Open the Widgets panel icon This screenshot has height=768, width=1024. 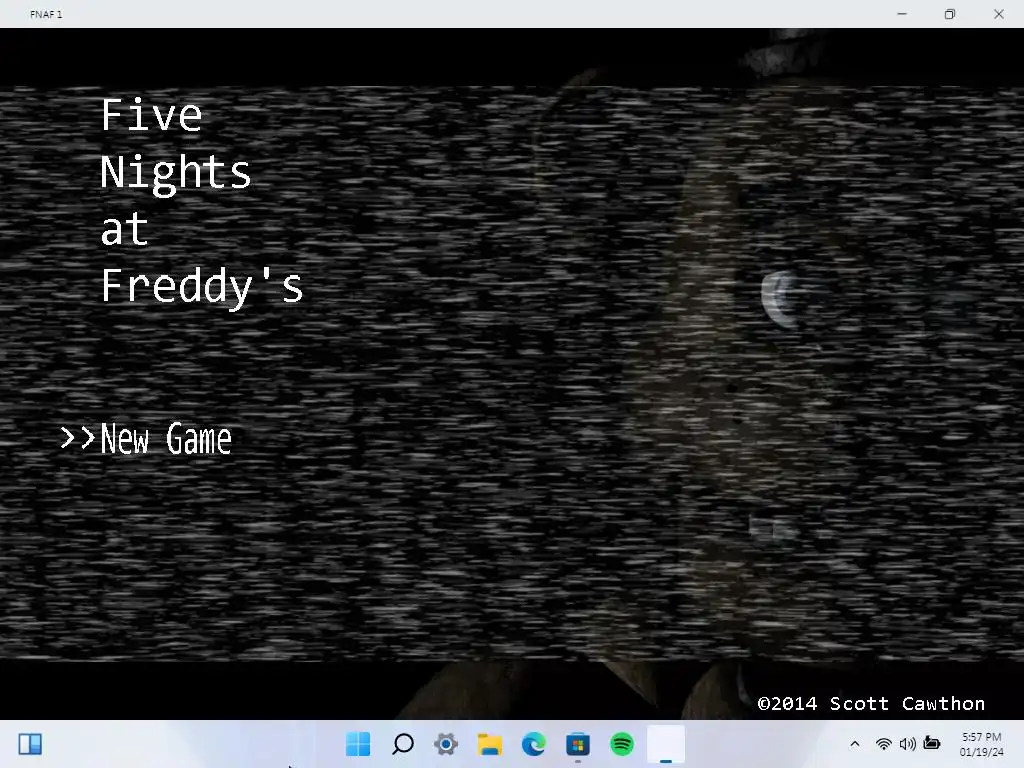30,744
